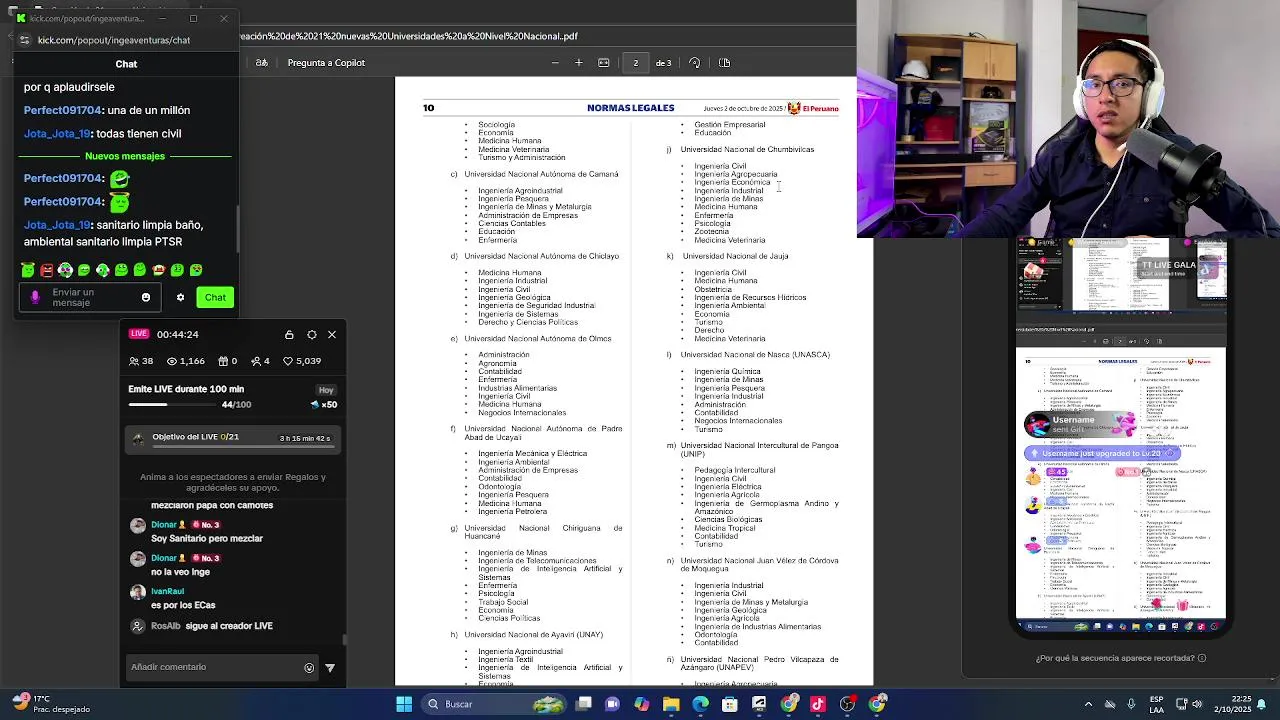Click 'Pregunta a Copilot' in PDF toolbar

pos(326,63)
